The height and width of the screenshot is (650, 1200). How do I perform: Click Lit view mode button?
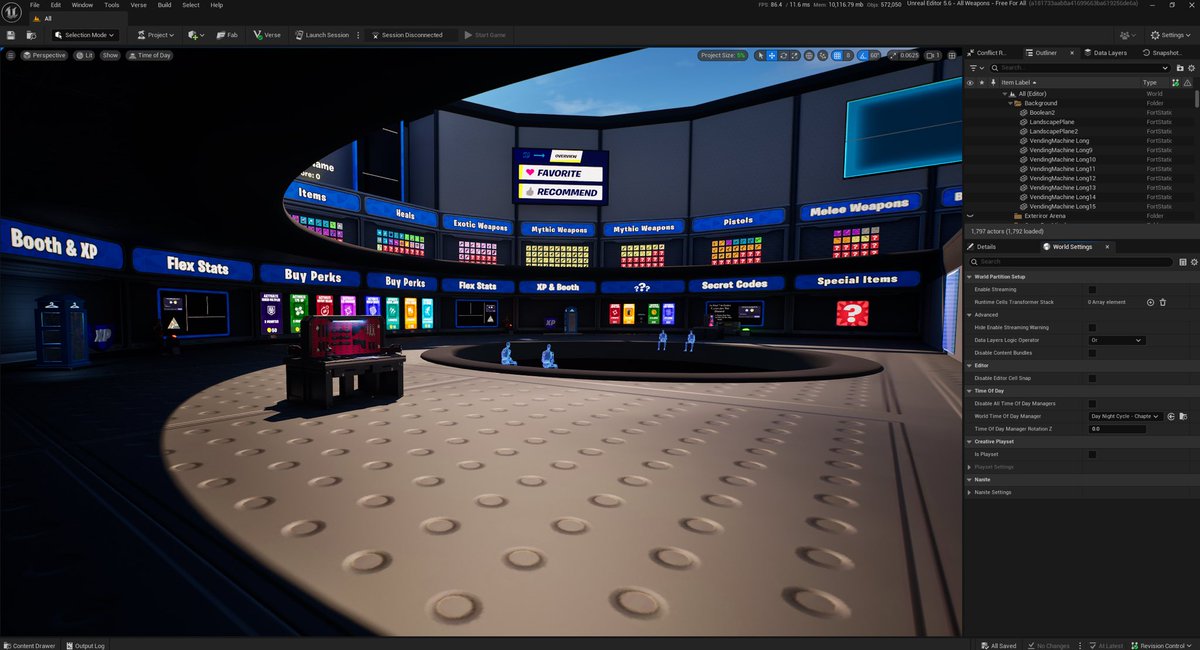click(84, 55)
